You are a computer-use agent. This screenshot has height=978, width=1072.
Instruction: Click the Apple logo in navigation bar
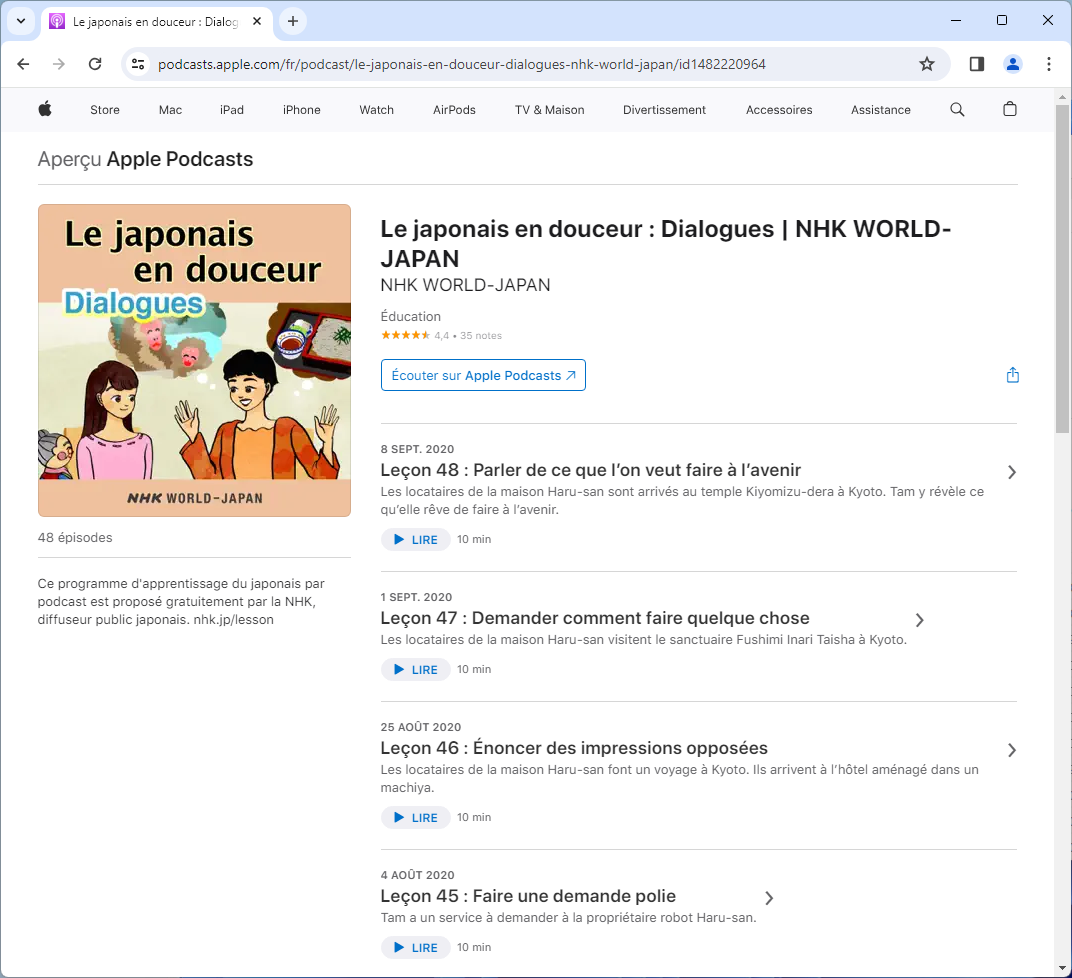pos(45,109)
